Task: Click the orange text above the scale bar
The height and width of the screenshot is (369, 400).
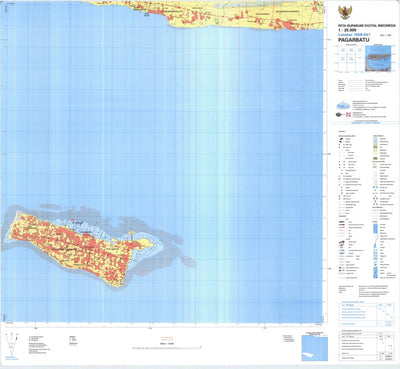Action: (x=167, y=339)
